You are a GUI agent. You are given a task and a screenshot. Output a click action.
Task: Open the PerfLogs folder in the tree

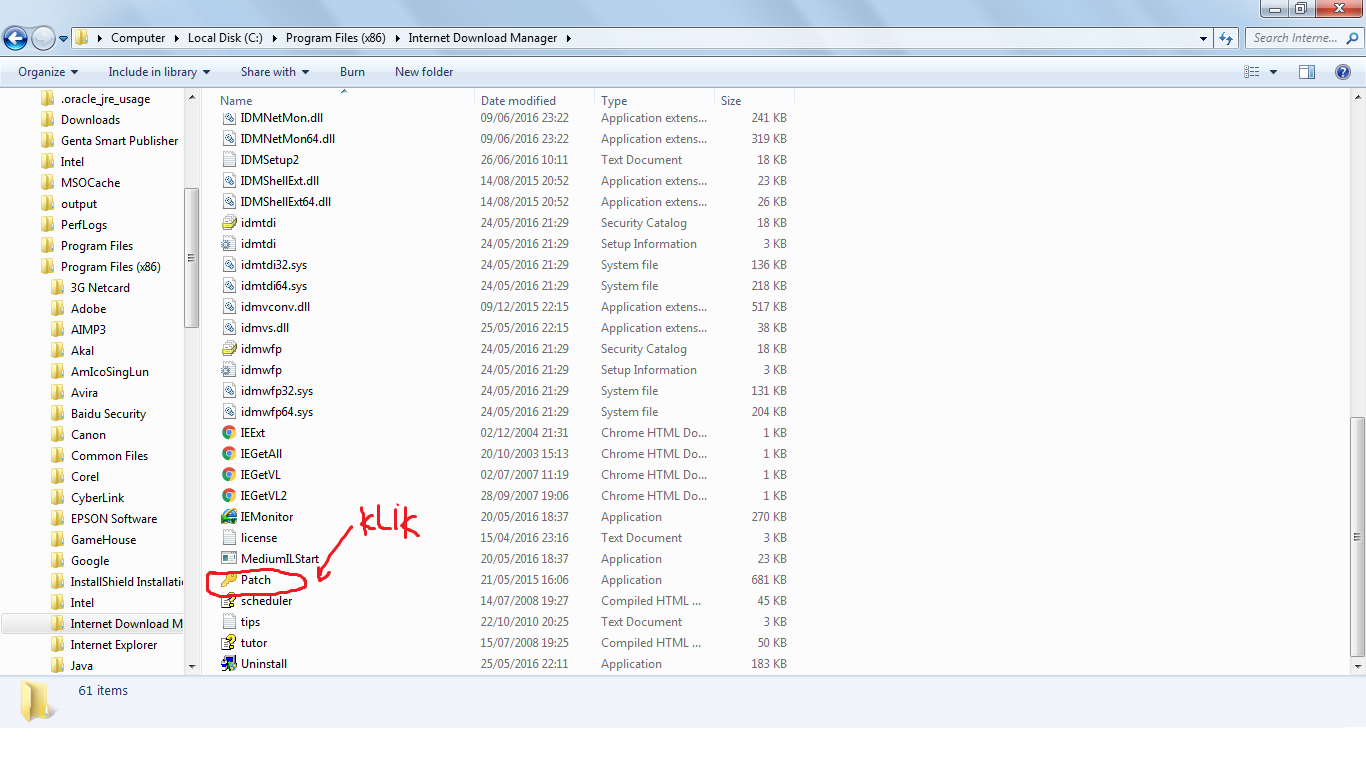pyautogui.click(x=84, y=225)
